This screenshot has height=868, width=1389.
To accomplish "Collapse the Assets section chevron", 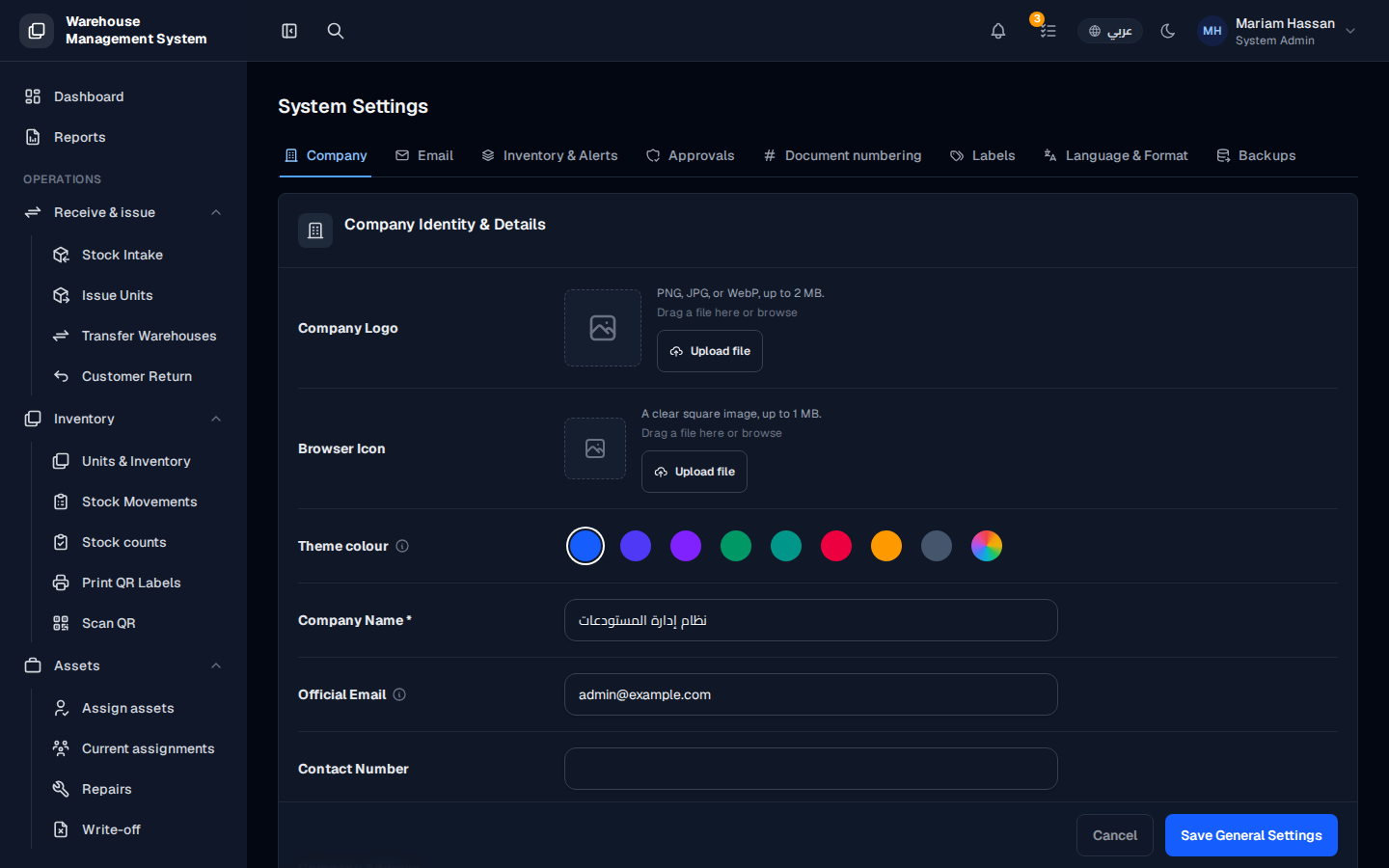I will tap(216, 665).
